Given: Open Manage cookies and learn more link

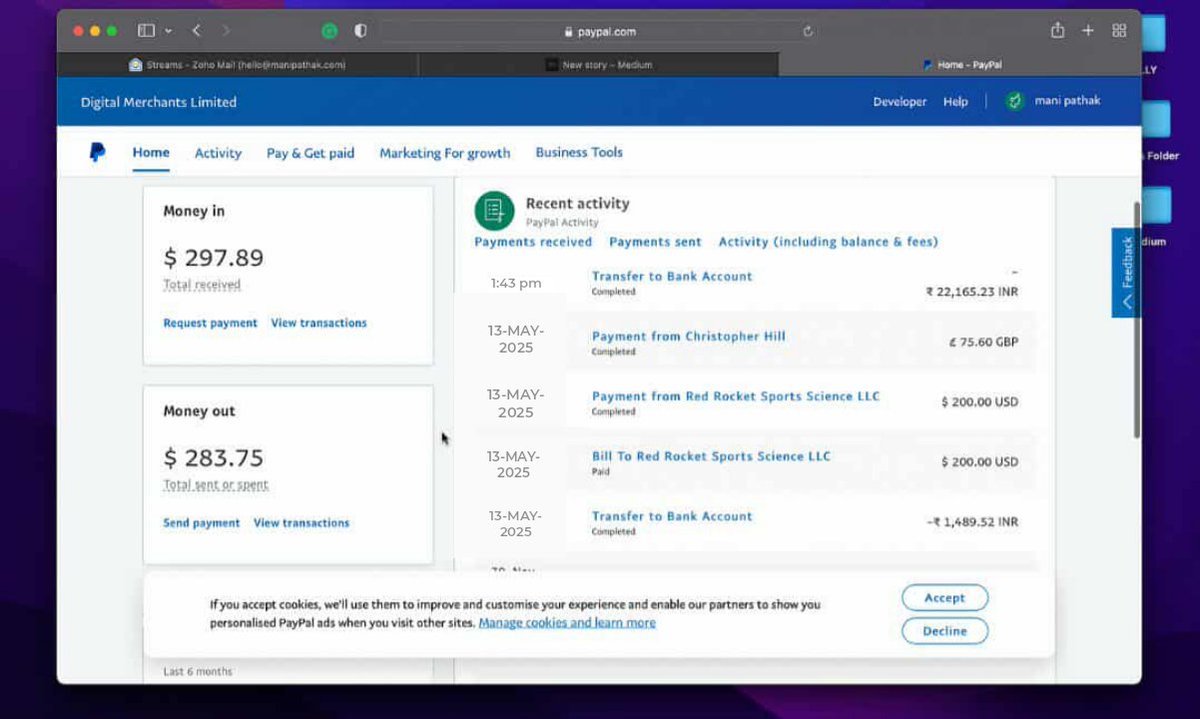Looking at the screenshot, I should (x=567, y=622).
